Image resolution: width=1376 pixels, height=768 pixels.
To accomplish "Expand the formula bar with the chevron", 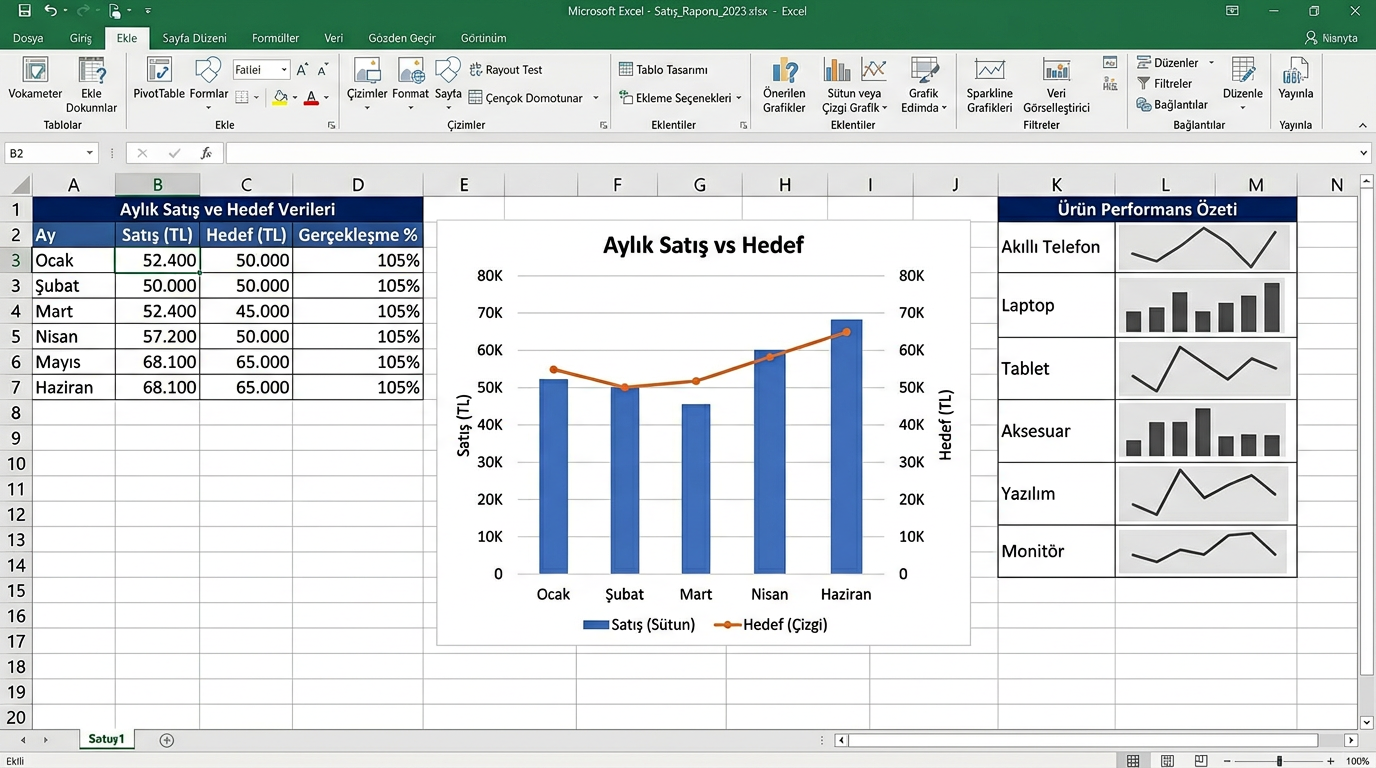I will [x=1364, y=153].
